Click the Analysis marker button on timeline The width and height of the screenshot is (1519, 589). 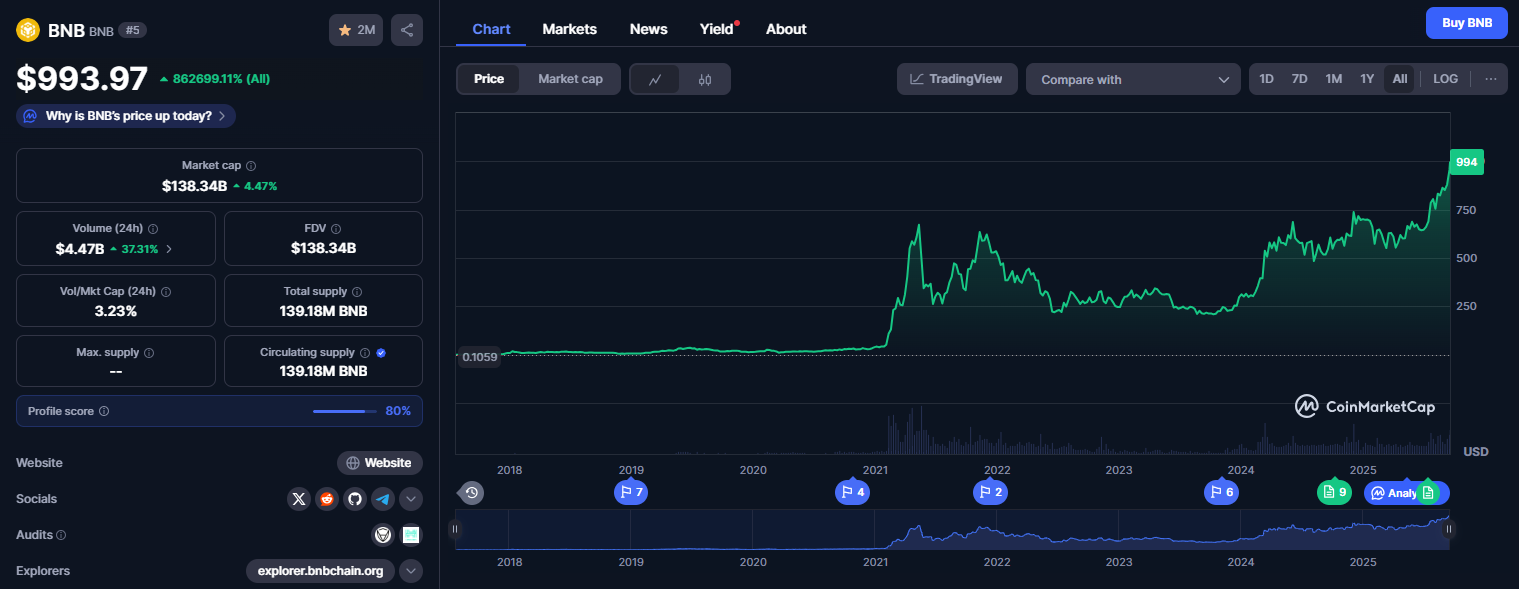(x=1394, y=492)
